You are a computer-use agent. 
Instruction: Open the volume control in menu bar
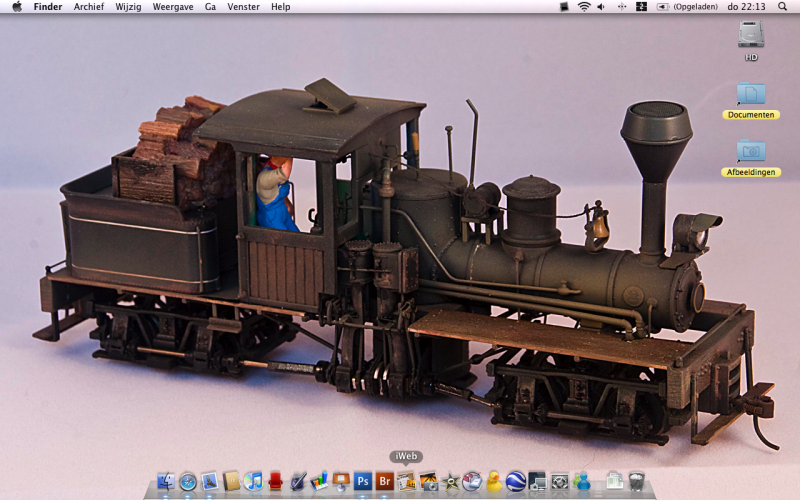(x=601, y=7)
